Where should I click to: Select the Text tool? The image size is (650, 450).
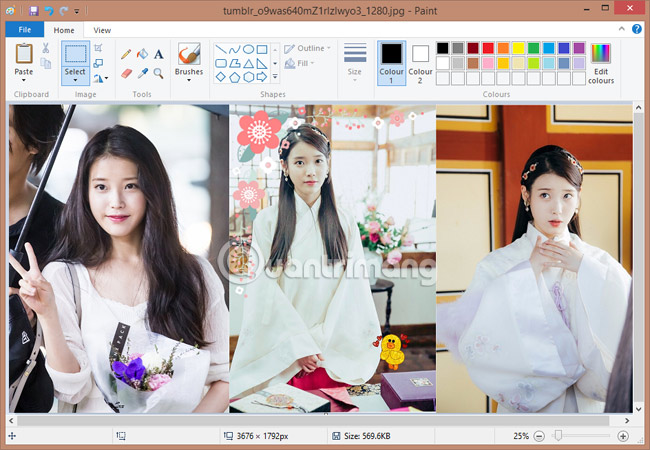click(158, 54)
